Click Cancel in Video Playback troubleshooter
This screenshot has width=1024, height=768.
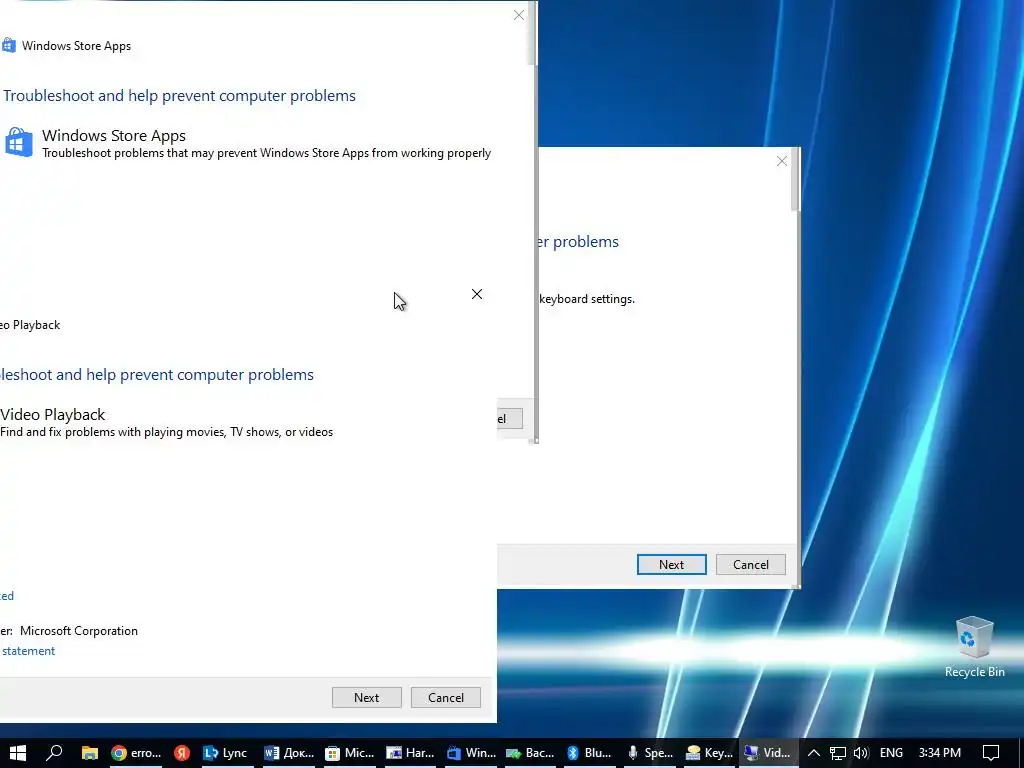[446, 697]
